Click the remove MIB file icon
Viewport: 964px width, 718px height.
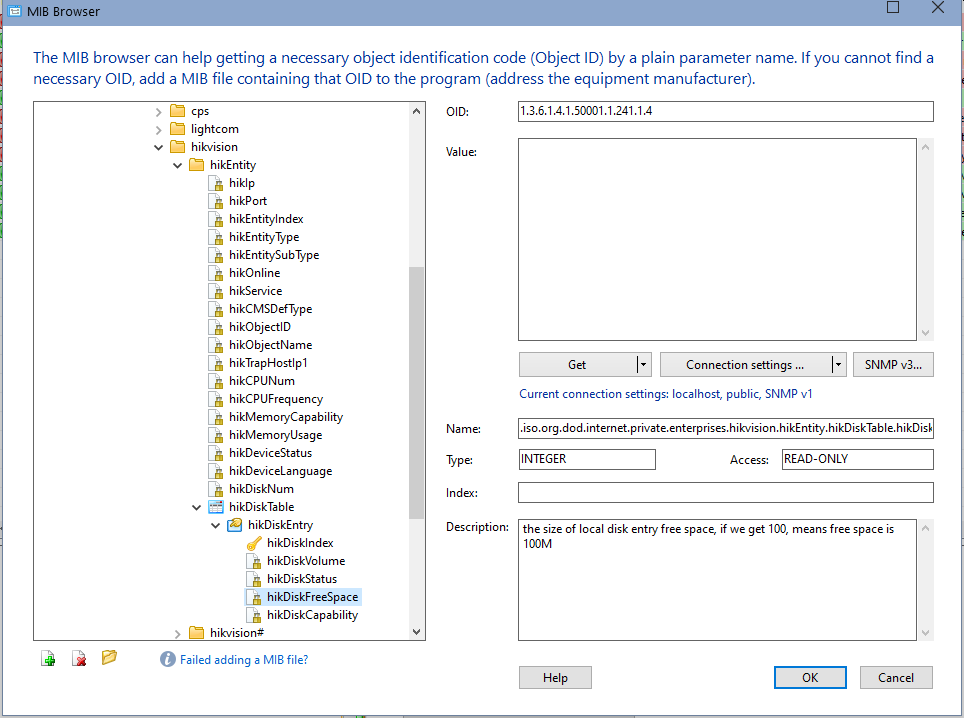[x=79, y=659]
